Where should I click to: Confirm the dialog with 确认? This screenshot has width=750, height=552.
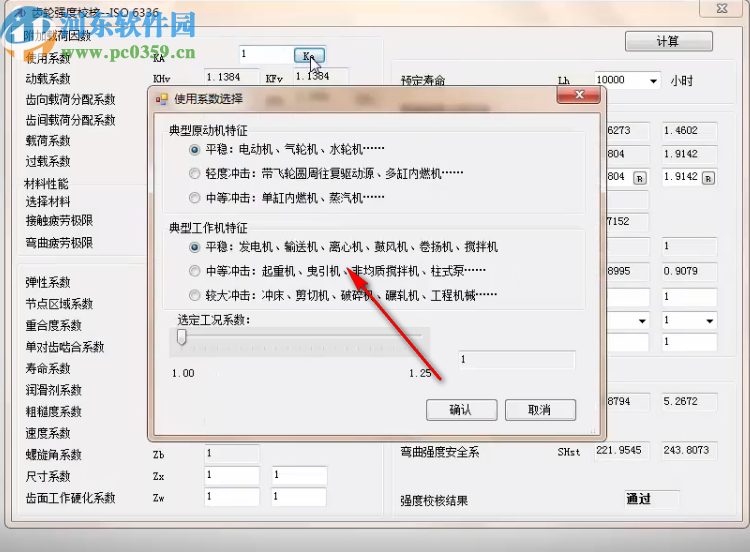[461, 410]
